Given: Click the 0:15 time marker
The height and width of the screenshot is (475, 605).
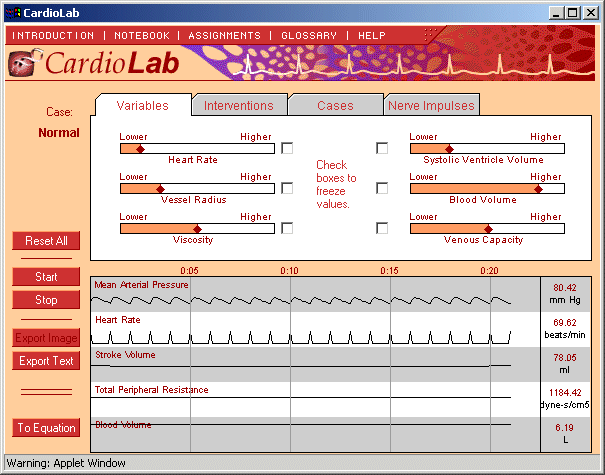Looking at the screenshot, I should tap(389, 271).
